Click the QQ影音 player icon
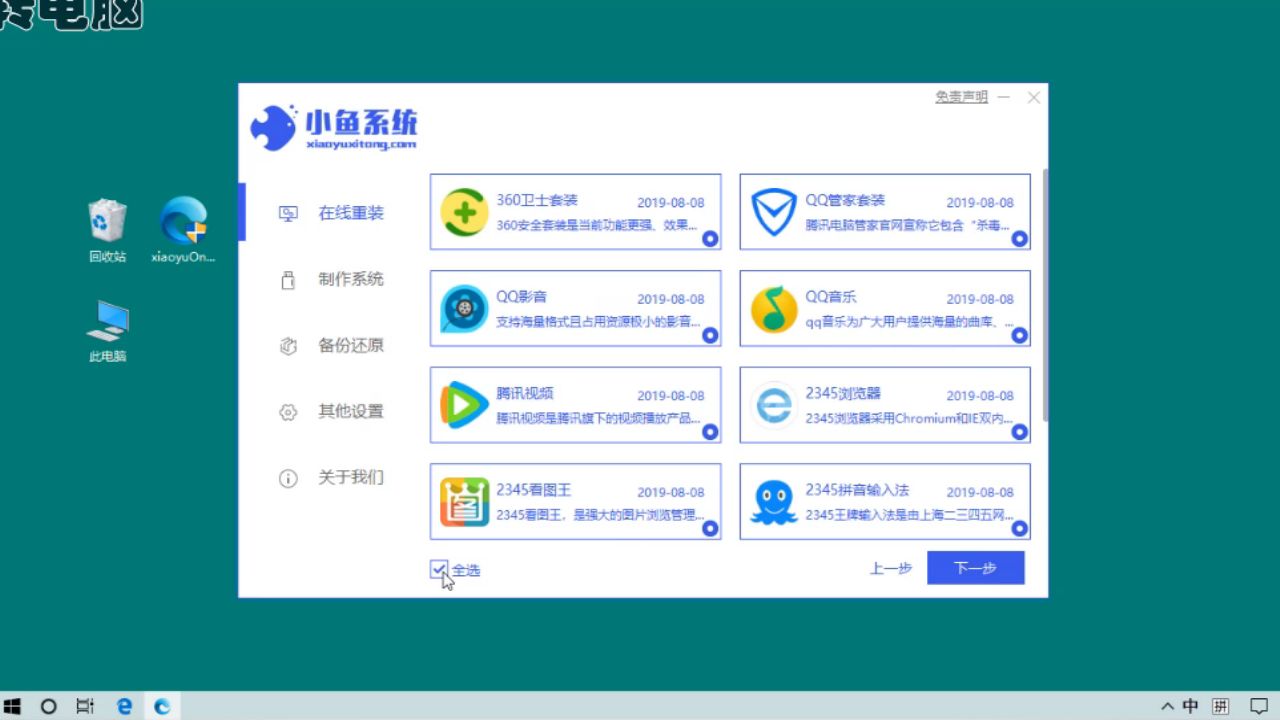The height and width of the screenshot is (720, 1280). [464, 309]
